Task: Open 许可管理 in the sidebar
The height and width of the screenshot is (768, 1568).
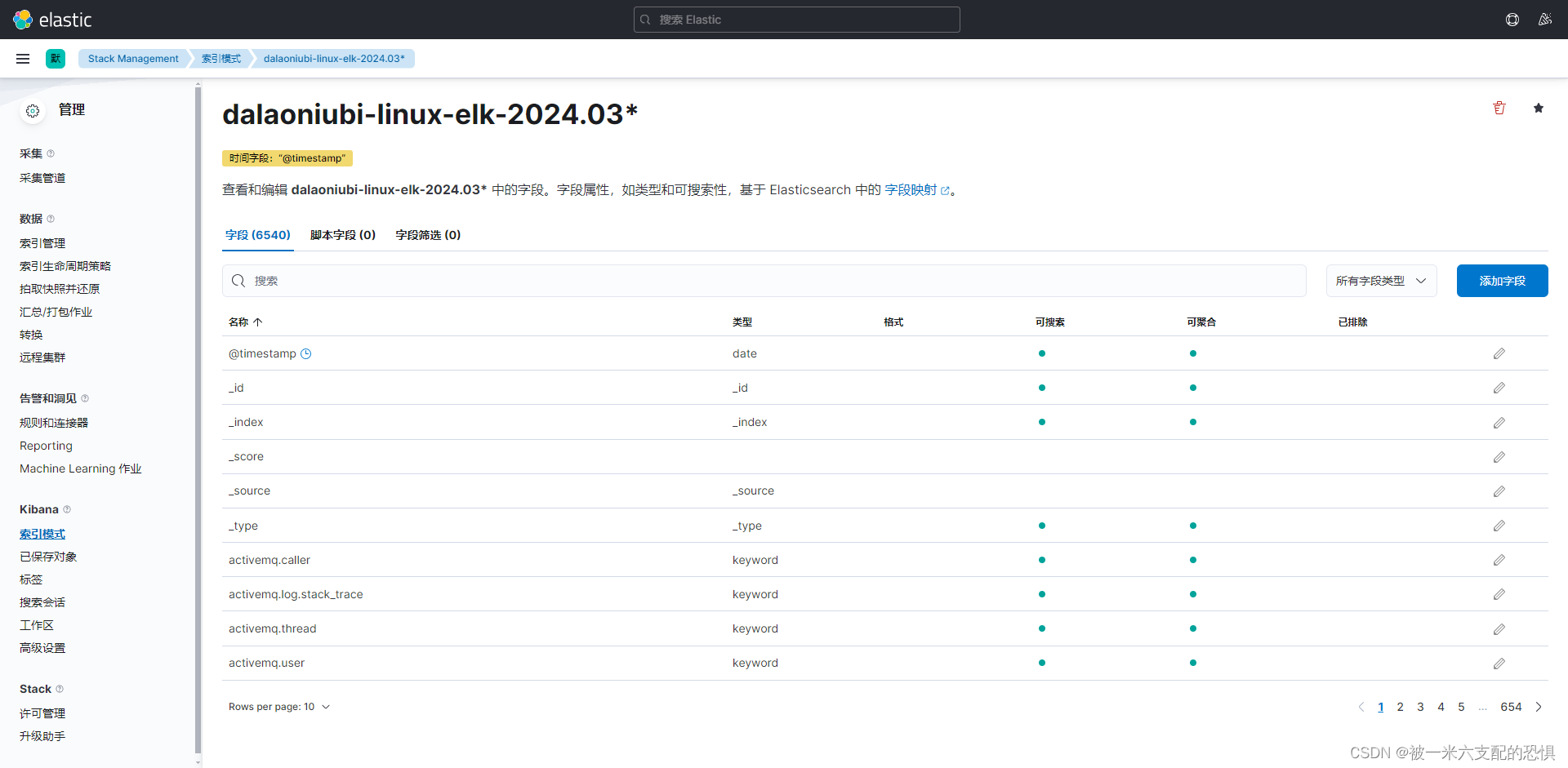Action: click(42, 713)
